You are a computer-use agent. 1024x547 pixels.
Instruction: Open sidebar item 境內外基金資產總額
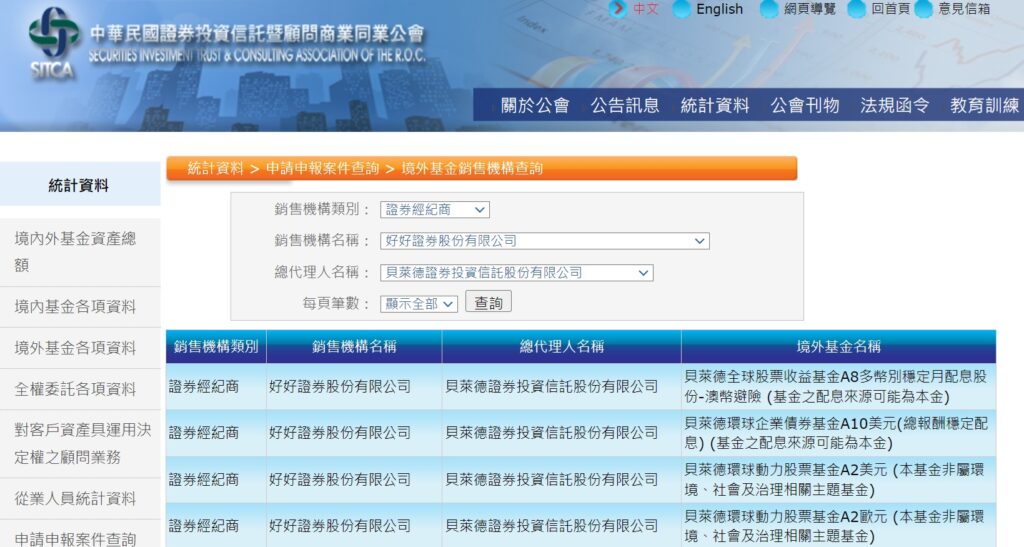[80, 252]
